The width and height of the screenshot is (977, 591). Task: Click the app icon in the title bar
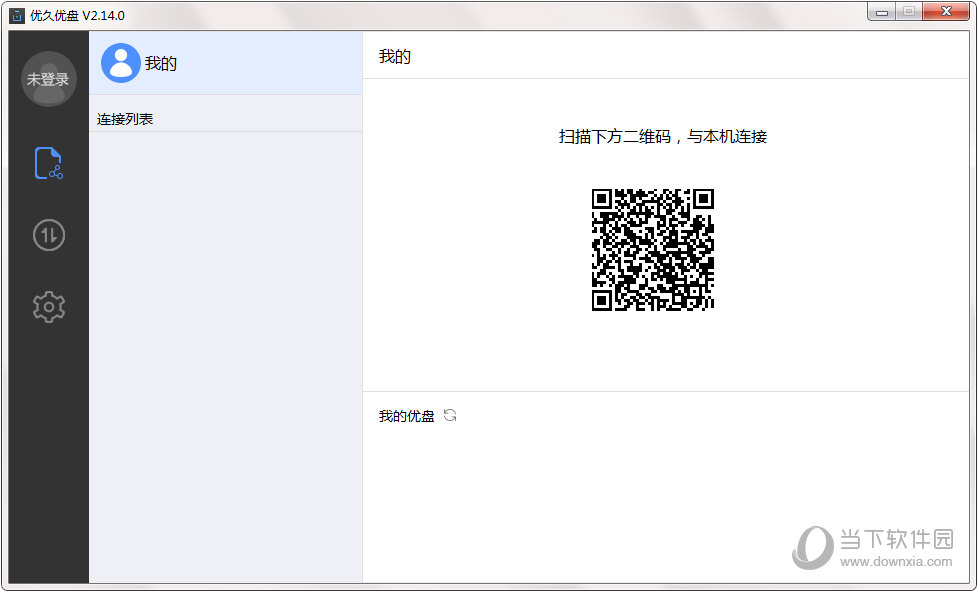pos(17,16)
